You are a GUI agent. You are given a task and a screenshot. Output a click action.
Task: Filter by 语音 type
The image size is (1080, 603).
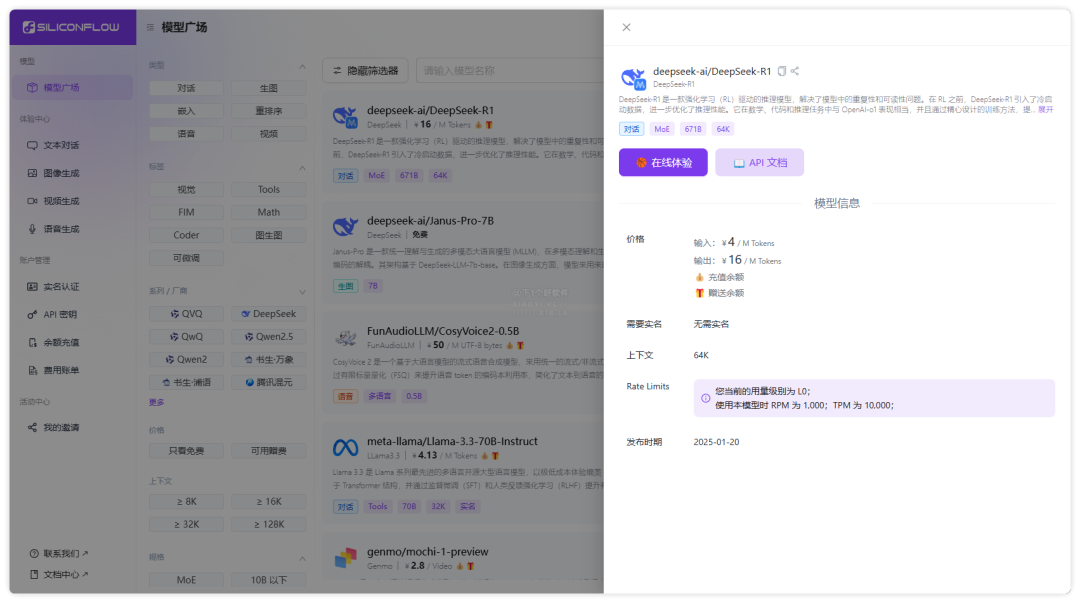coord(186,134)
